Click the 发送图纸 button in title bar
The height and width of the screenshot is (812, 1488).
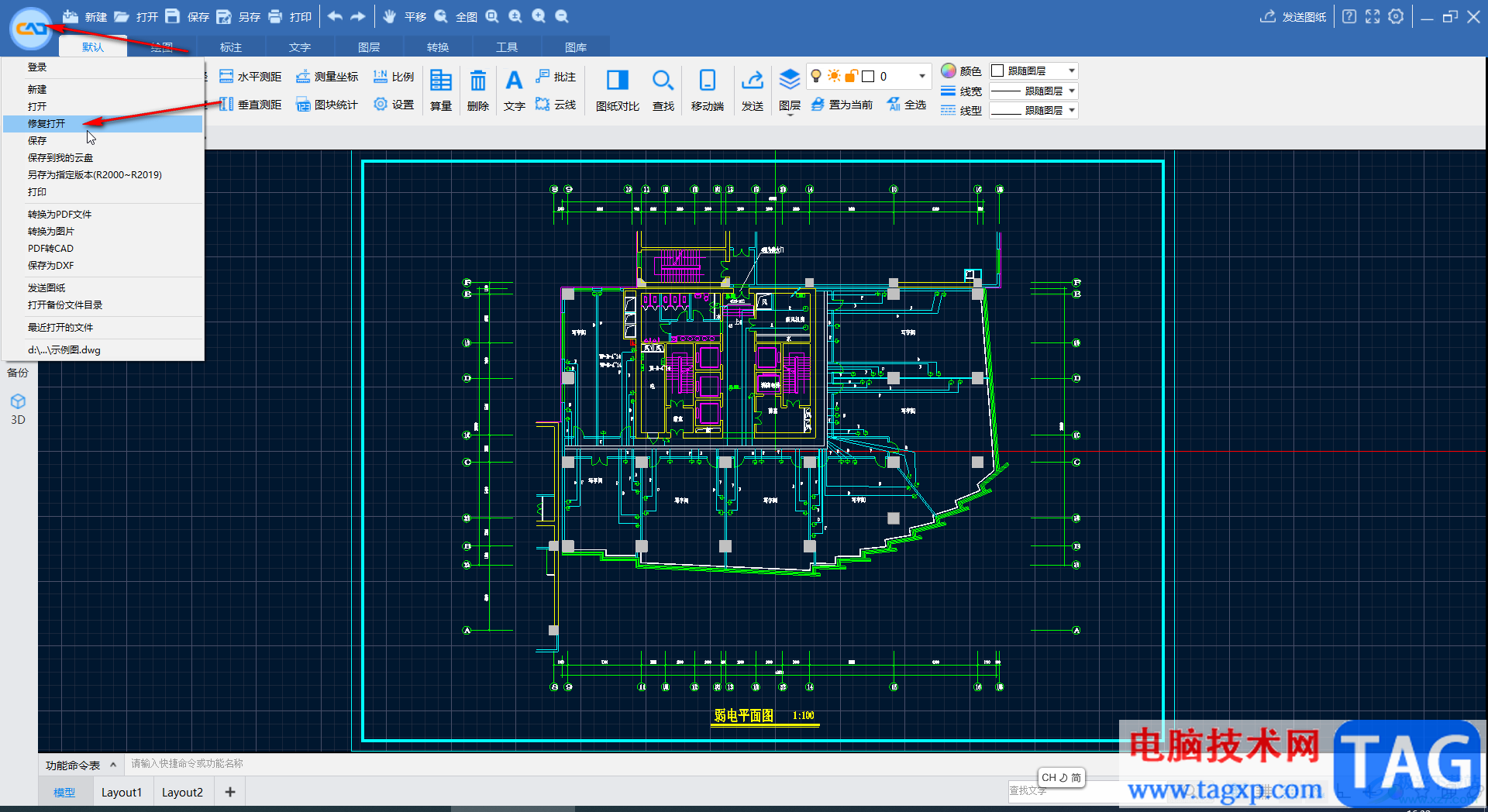point(1293,16)
